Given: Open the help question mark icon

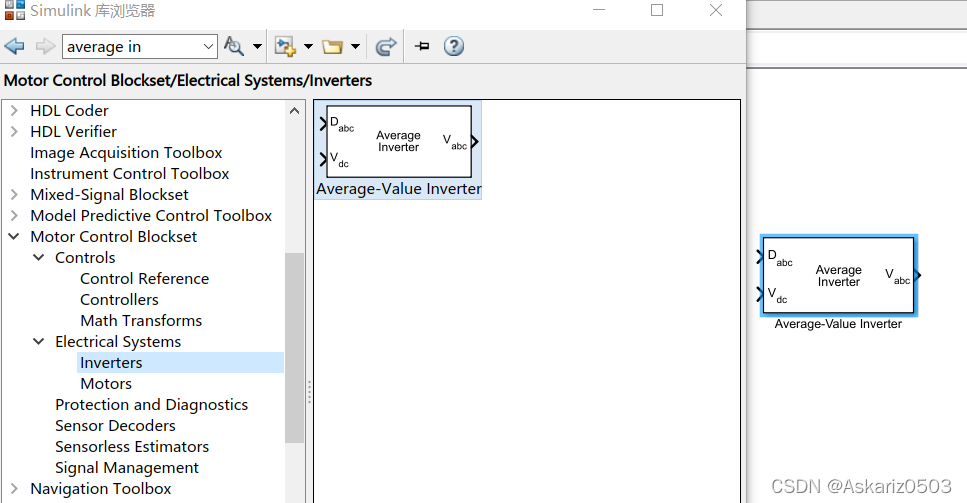Looking at the screenshot, I should [454, 46].
